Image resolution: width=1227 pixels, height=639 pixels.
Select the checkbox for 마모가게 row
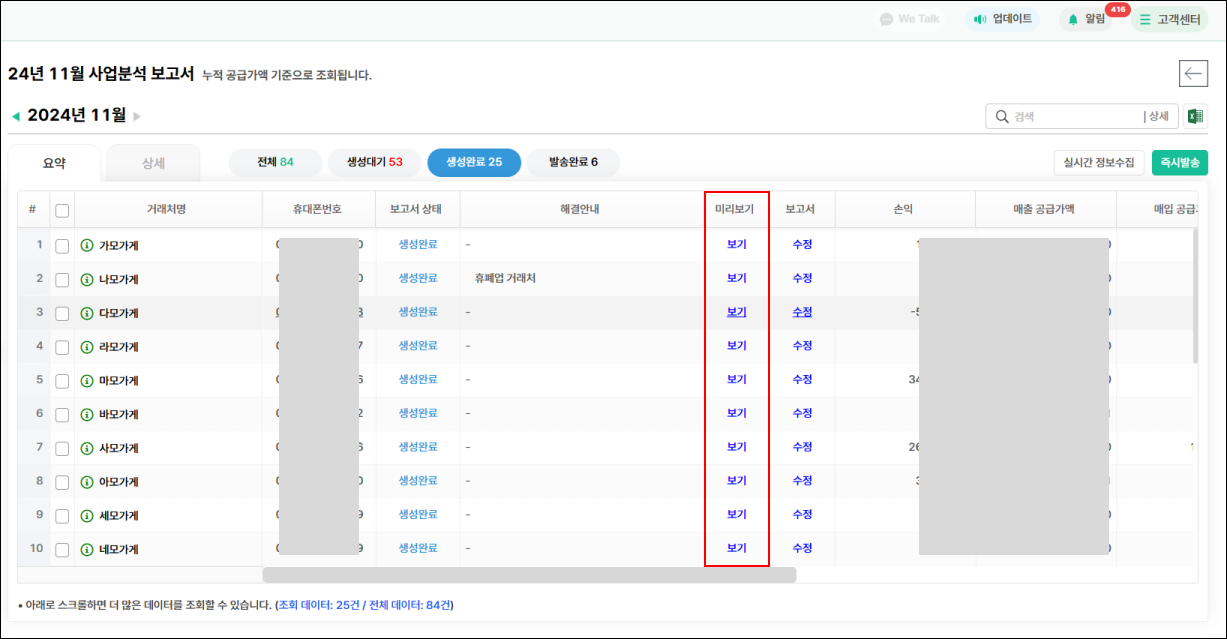(62, 380)
